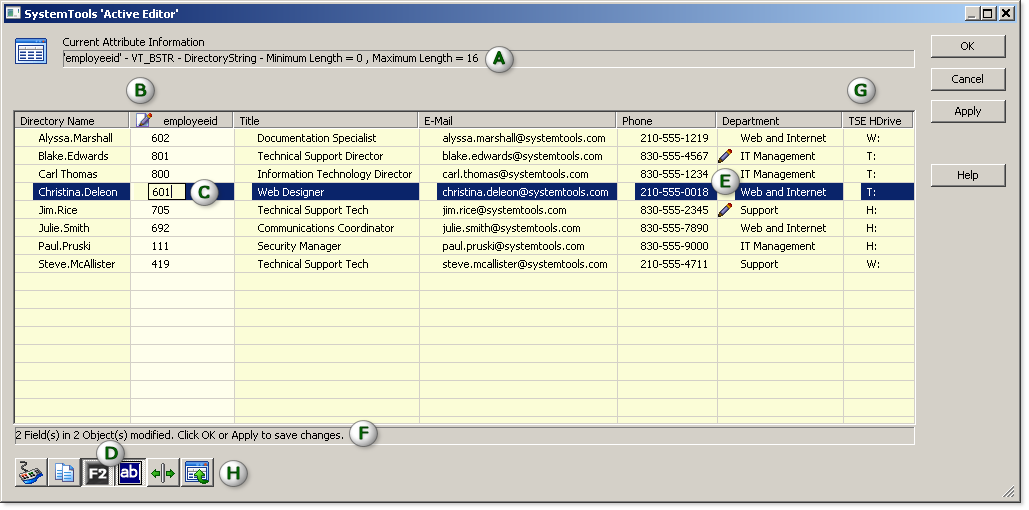Screen dimensions: 1029x510
Task: Click the Current Attribute Information text field
Action: click(x=488, y=58)
